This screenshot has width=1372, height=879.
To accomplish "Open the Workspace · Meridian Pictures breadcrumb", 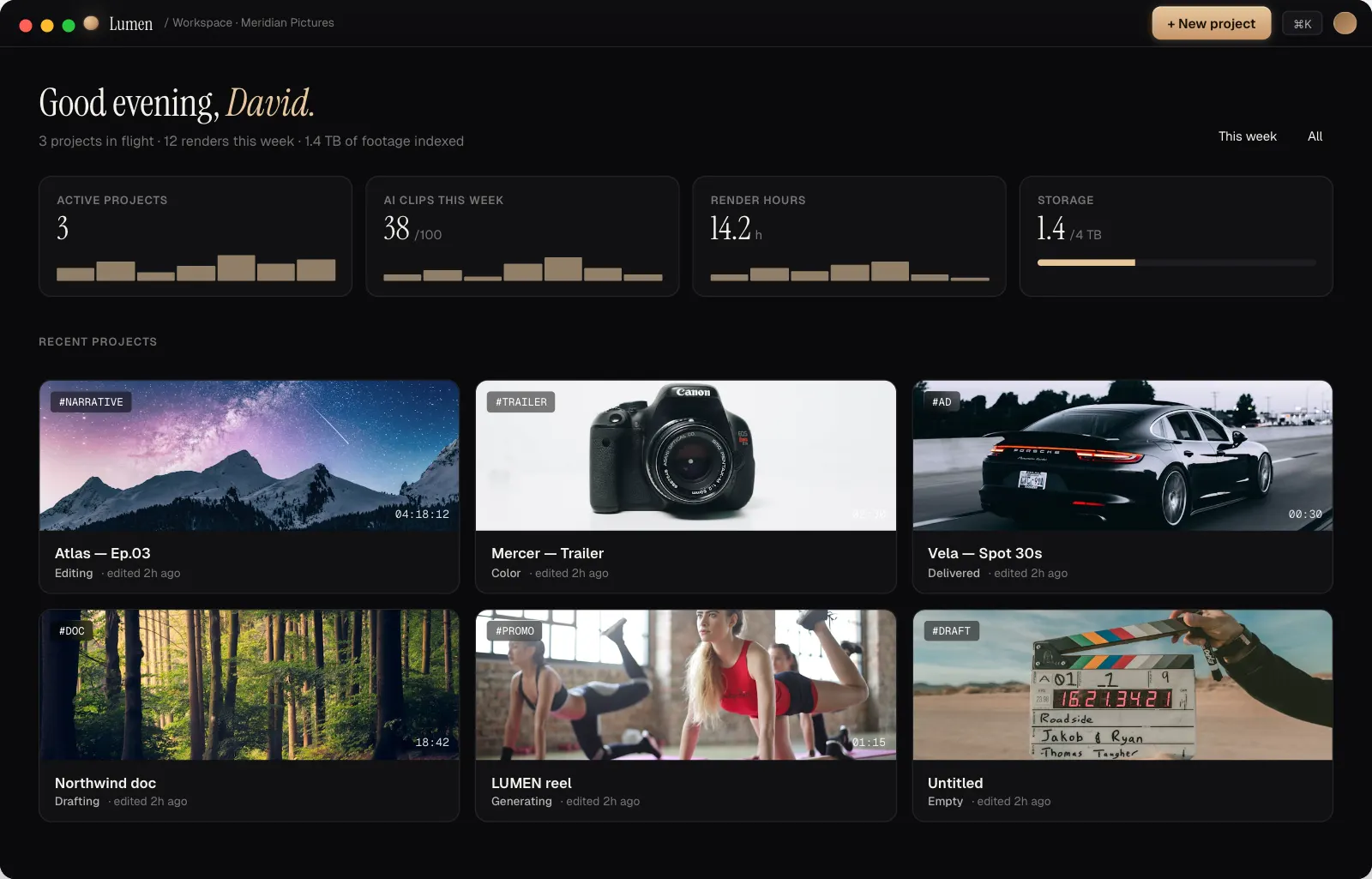I will click(253, 23).
